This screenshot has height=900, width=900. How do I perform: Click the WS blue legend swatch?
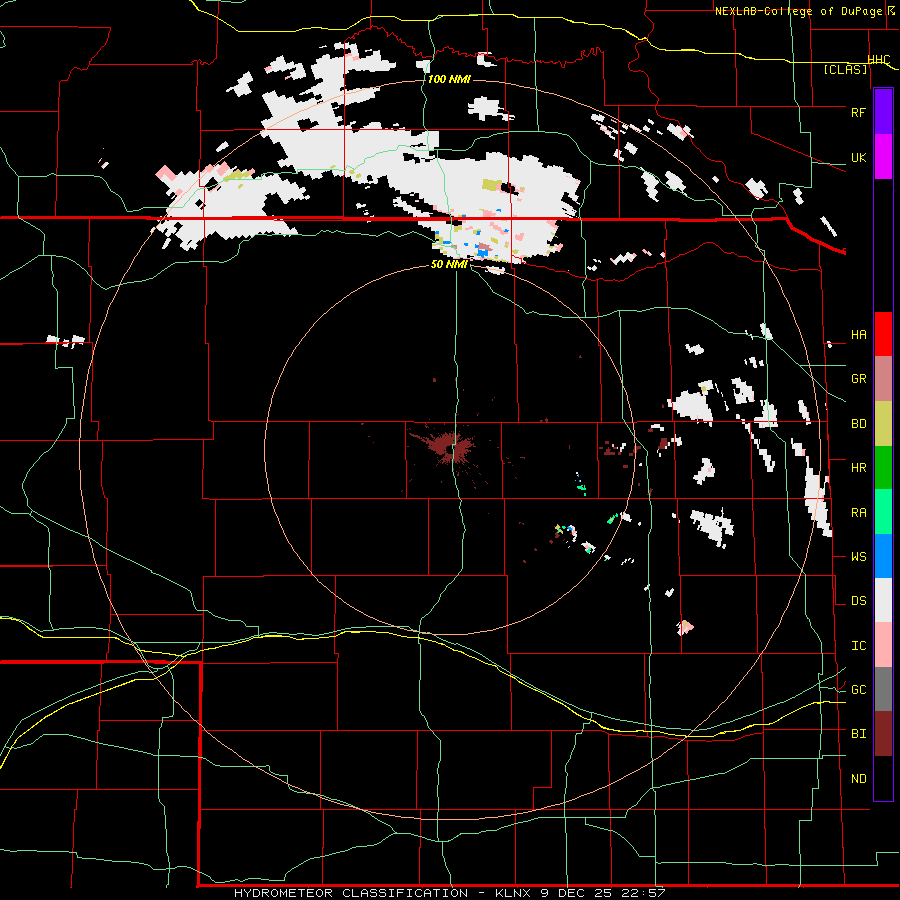(x=883, y=556)
